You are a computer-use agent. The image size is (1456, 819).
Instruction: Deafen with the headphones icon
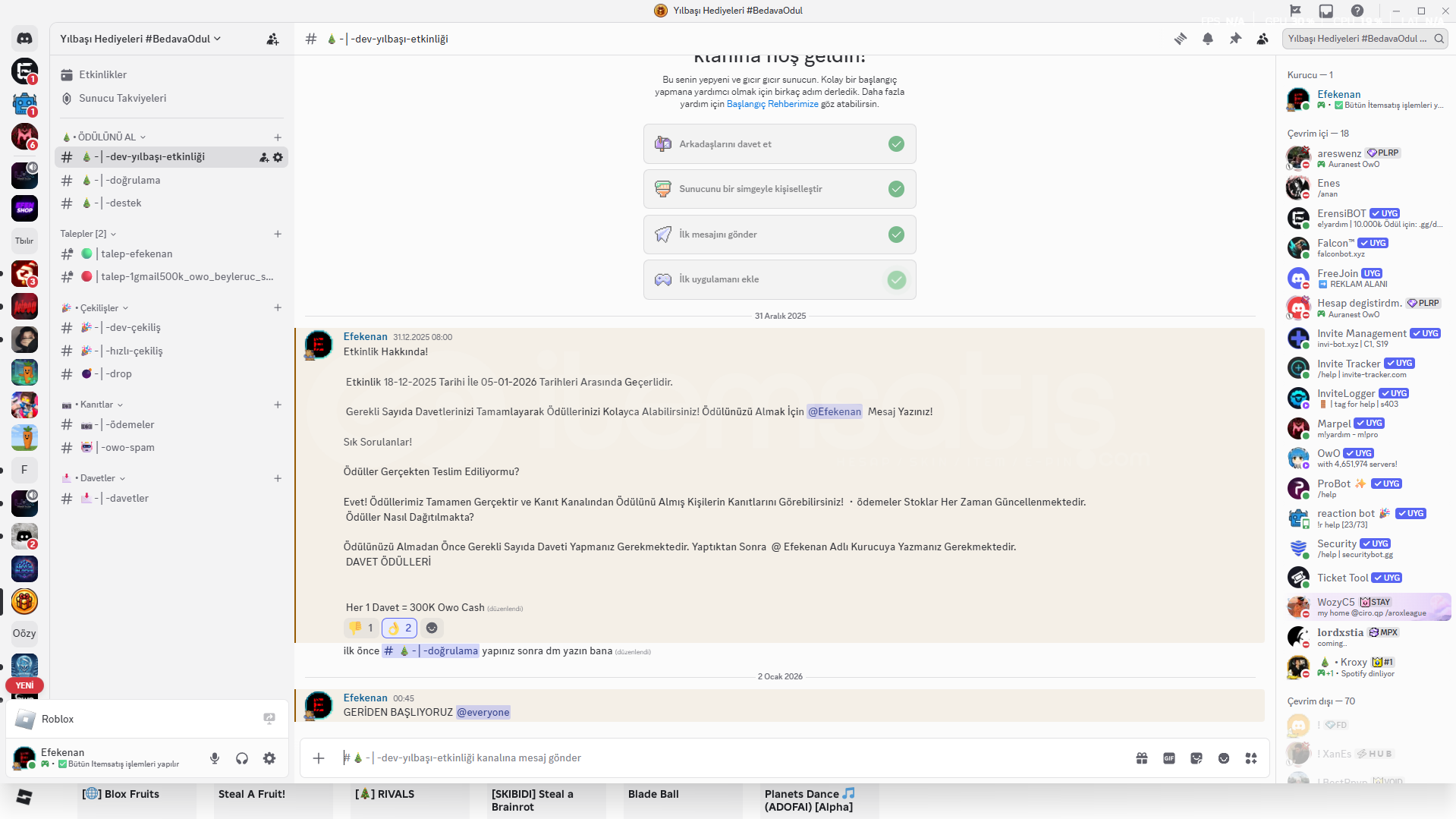click(x=242, y=758)
